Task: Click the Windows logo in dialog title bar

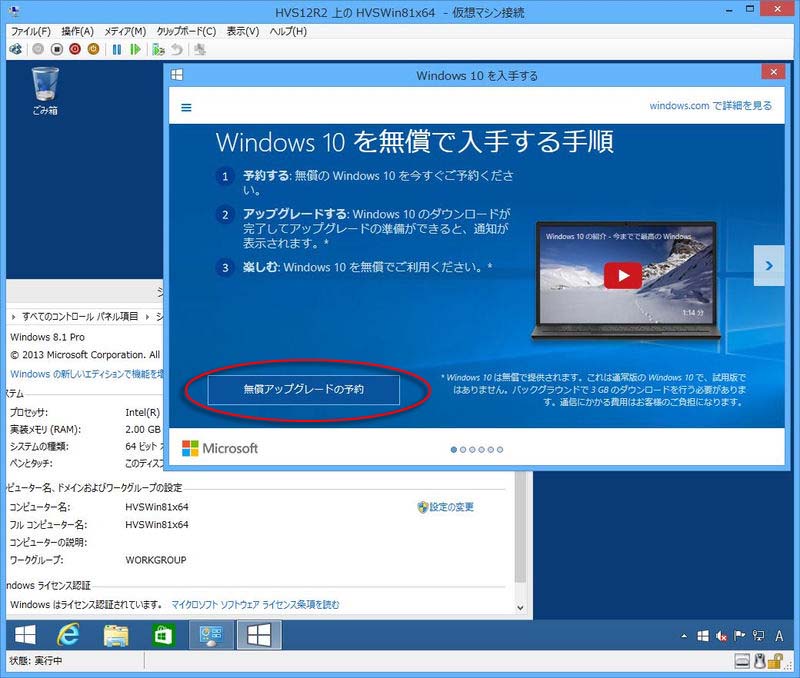Action: (177, 75)
